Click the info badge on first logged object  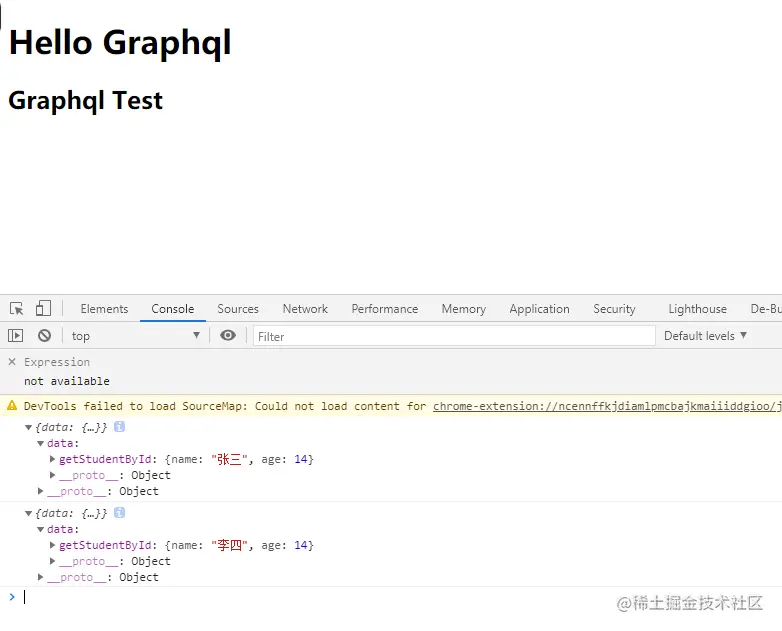pos(119,427)
